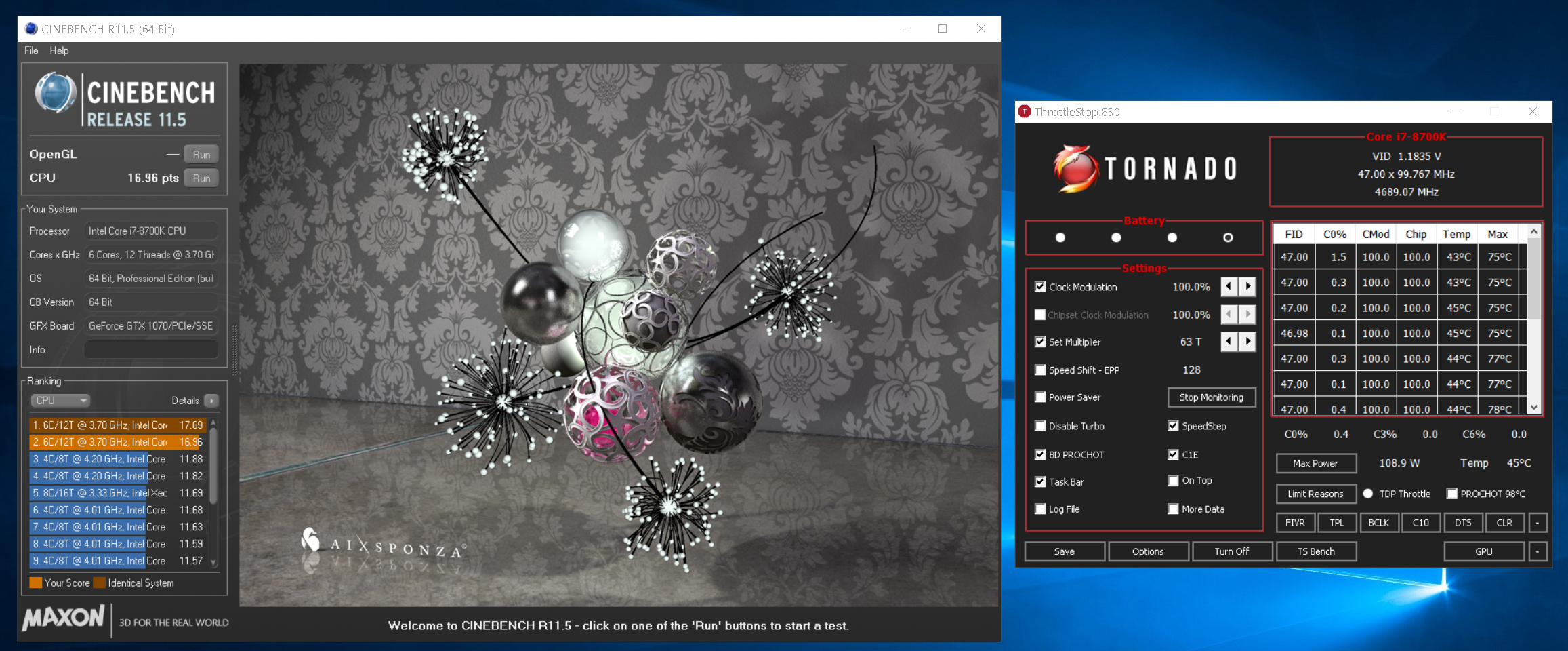1568x651 pixels.
Task: Open the TPL settings
Action: (x=1337, y=523)
